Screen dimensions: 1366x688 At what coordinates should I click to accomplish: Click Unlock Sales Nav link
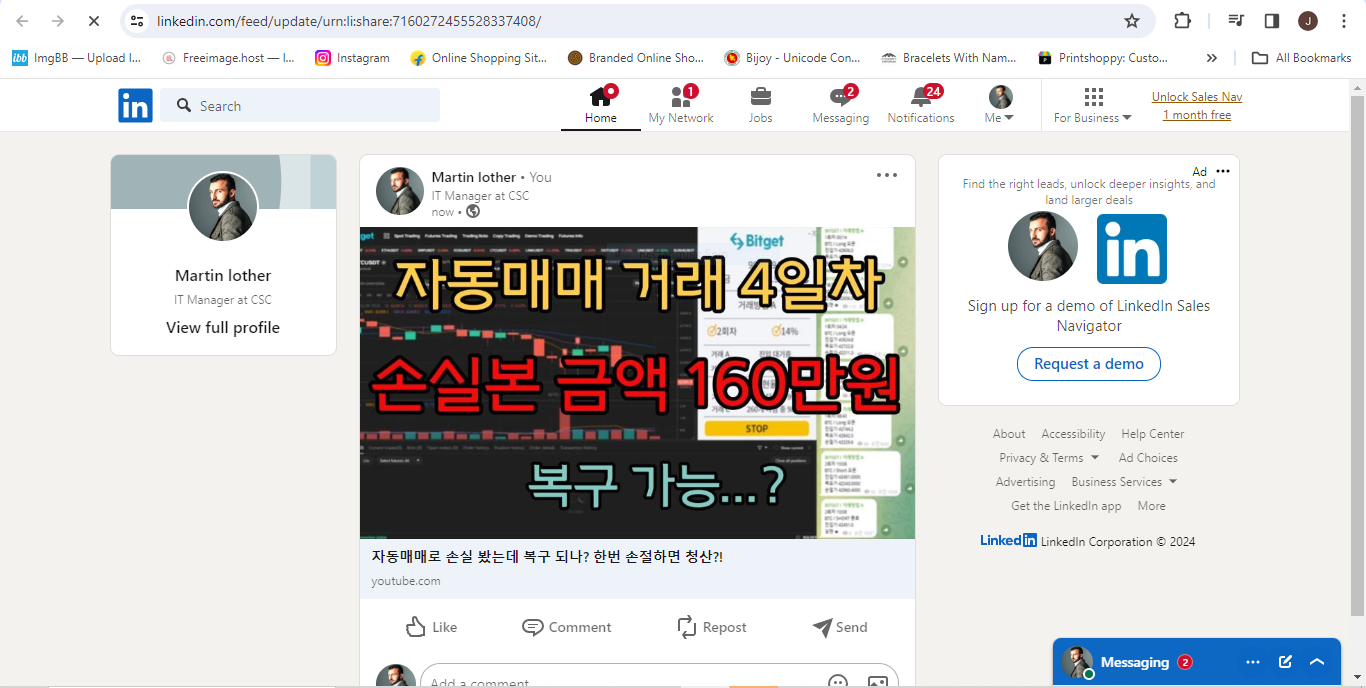click(x=1197, y=97)
